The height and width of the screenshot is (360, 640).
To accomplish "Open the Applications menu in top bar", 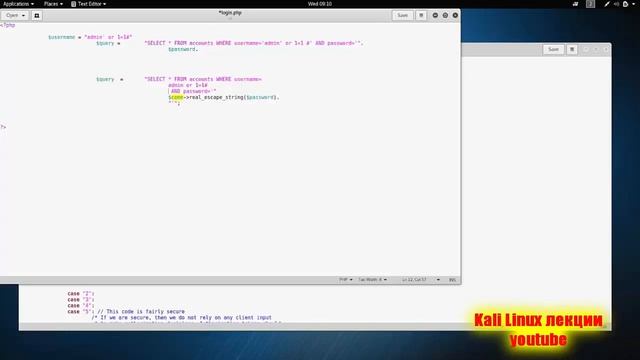I will click(18, 4).
